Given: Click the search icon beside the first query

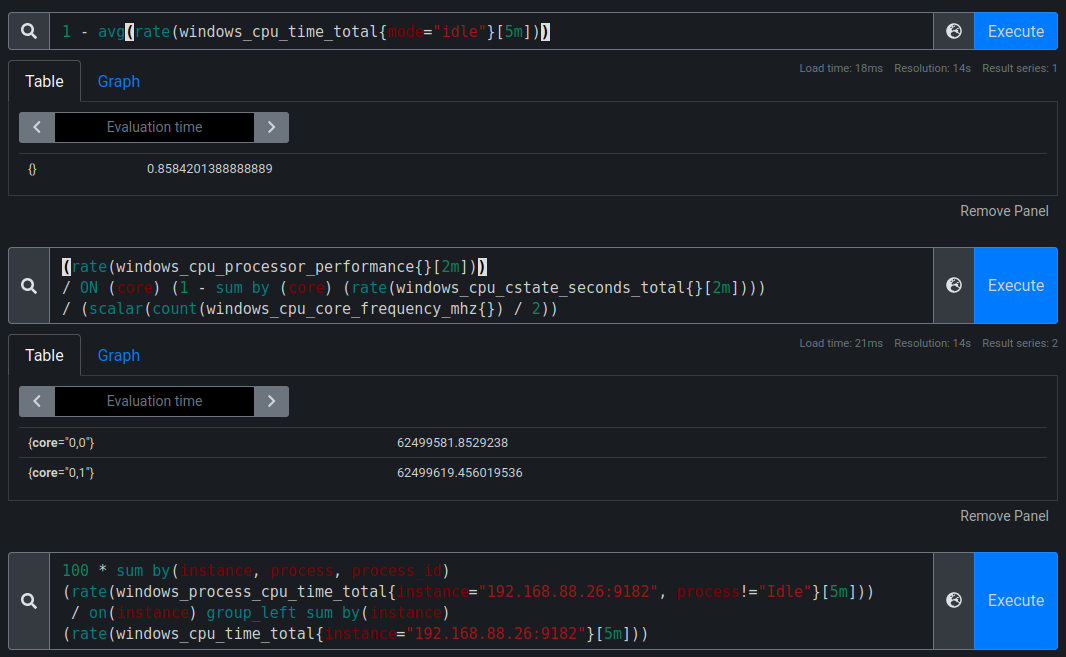Looking at the screenshot, I should click(x=28, y=31).
